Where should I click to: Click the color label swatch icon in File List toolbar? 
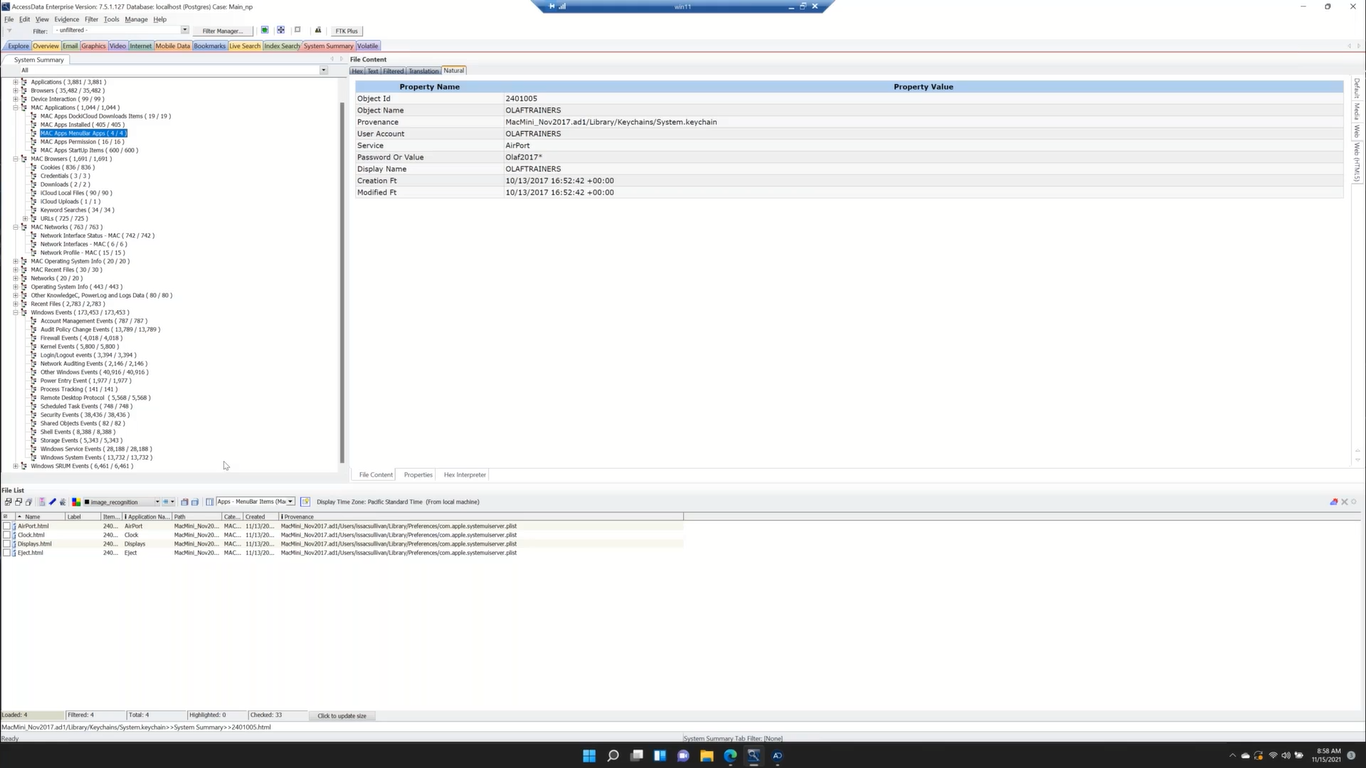[x=75, y=502]
